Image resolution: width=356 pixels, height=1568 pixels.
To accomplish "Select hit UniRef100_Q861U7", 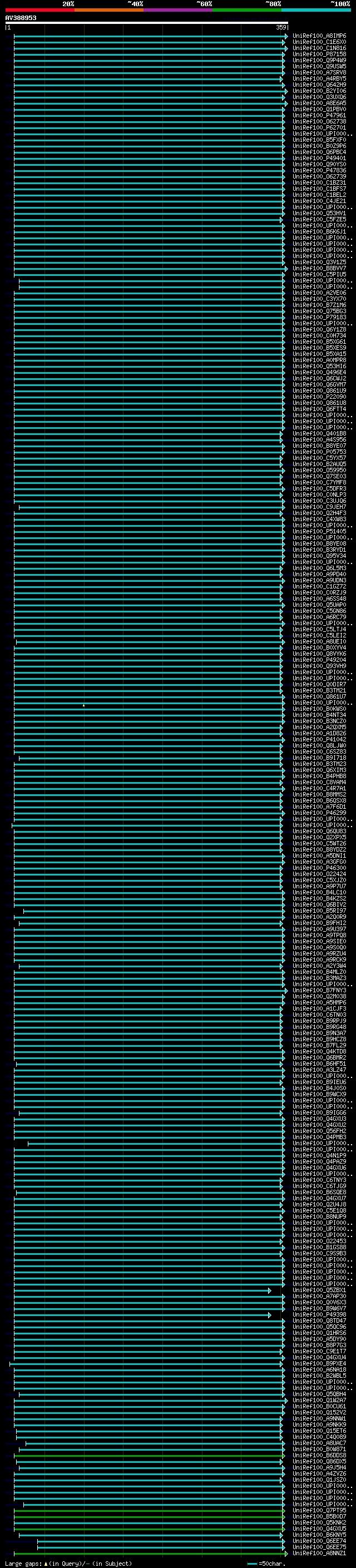I will coord(319,696).
